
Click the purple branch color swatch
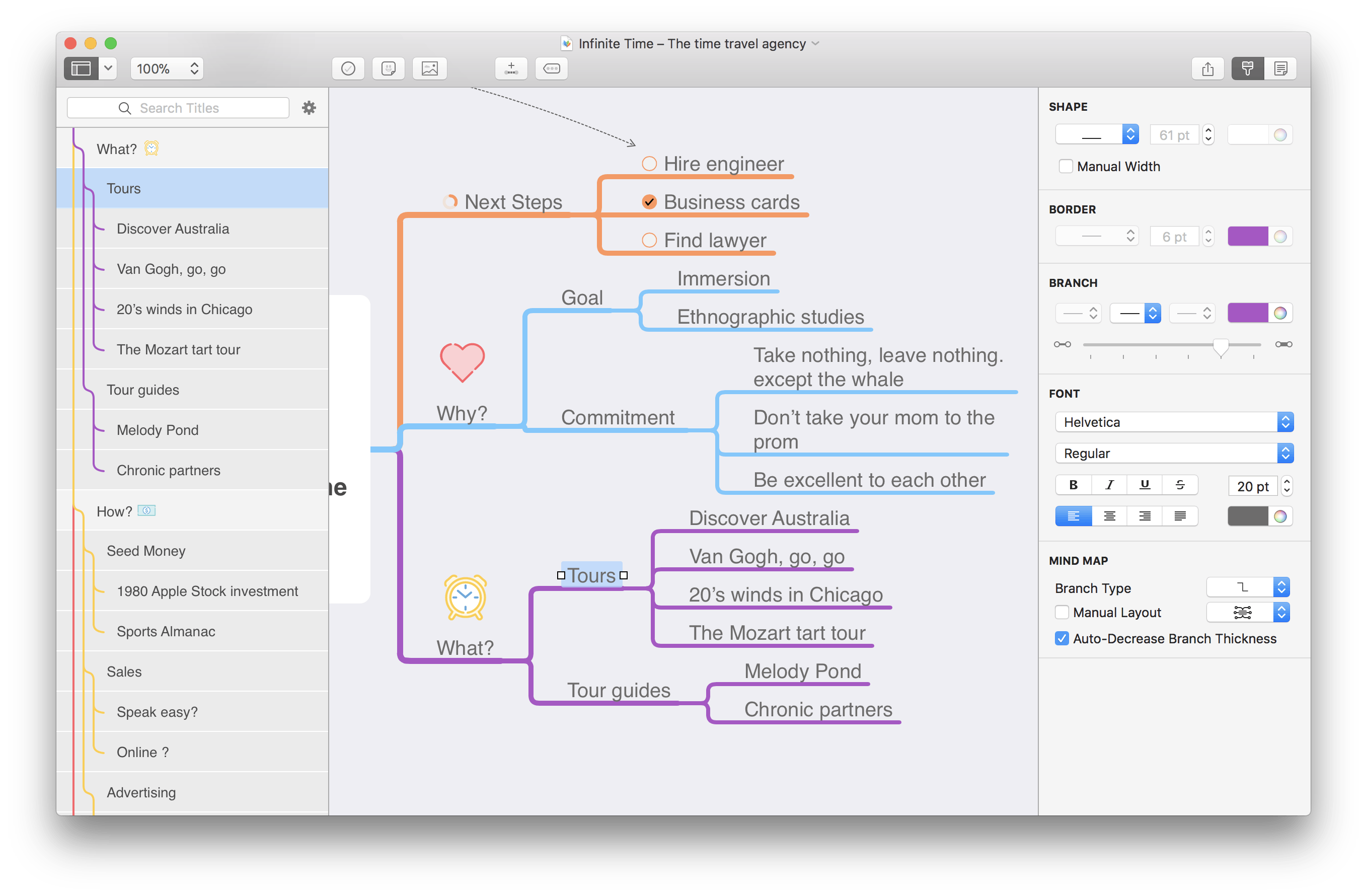[1248, 313]
